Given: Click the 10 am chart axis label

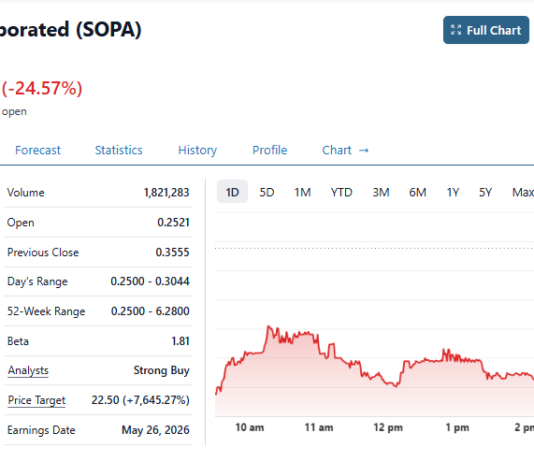Looking at the screenshot, I should click(x=250, y=427).
